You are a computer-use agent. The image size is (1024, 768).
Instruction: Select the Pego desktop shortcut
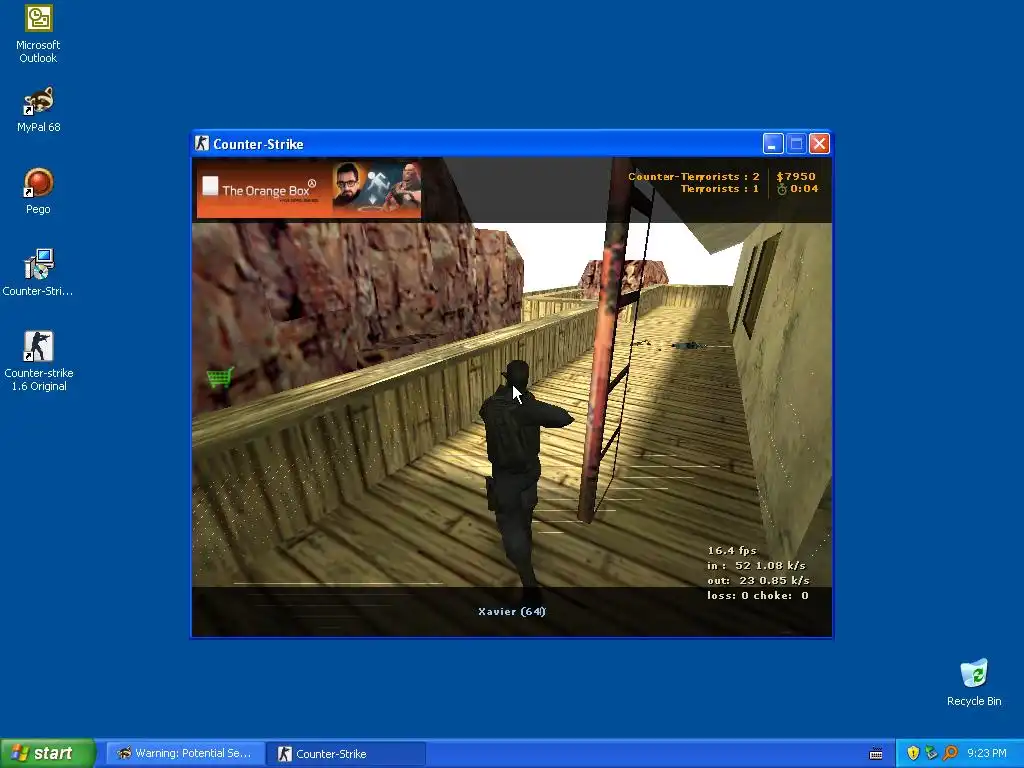(x=38, y=191)
